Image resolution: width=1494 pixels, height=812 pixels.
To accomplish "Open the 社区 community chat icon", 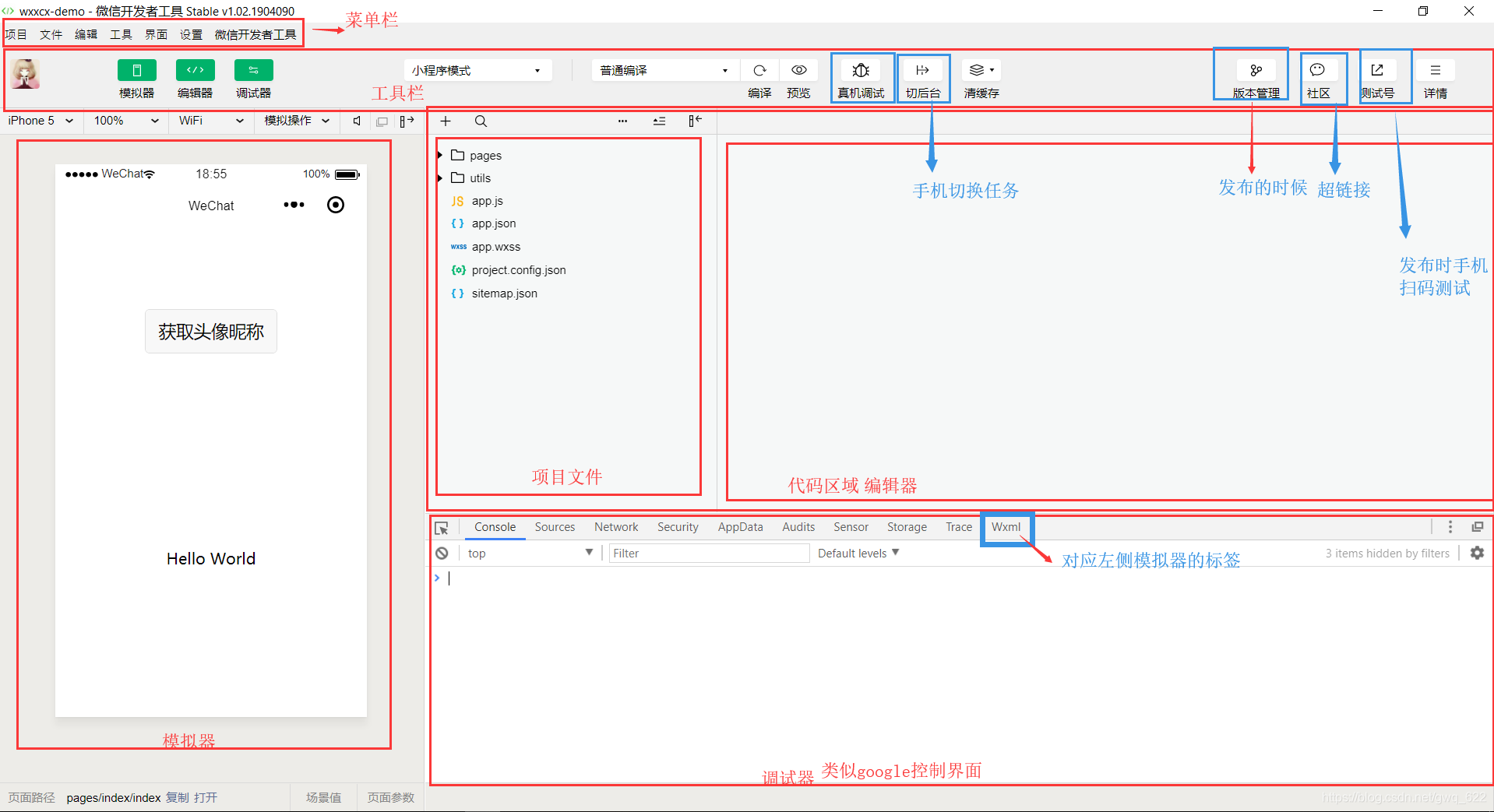I will (x=1317, y=70).
